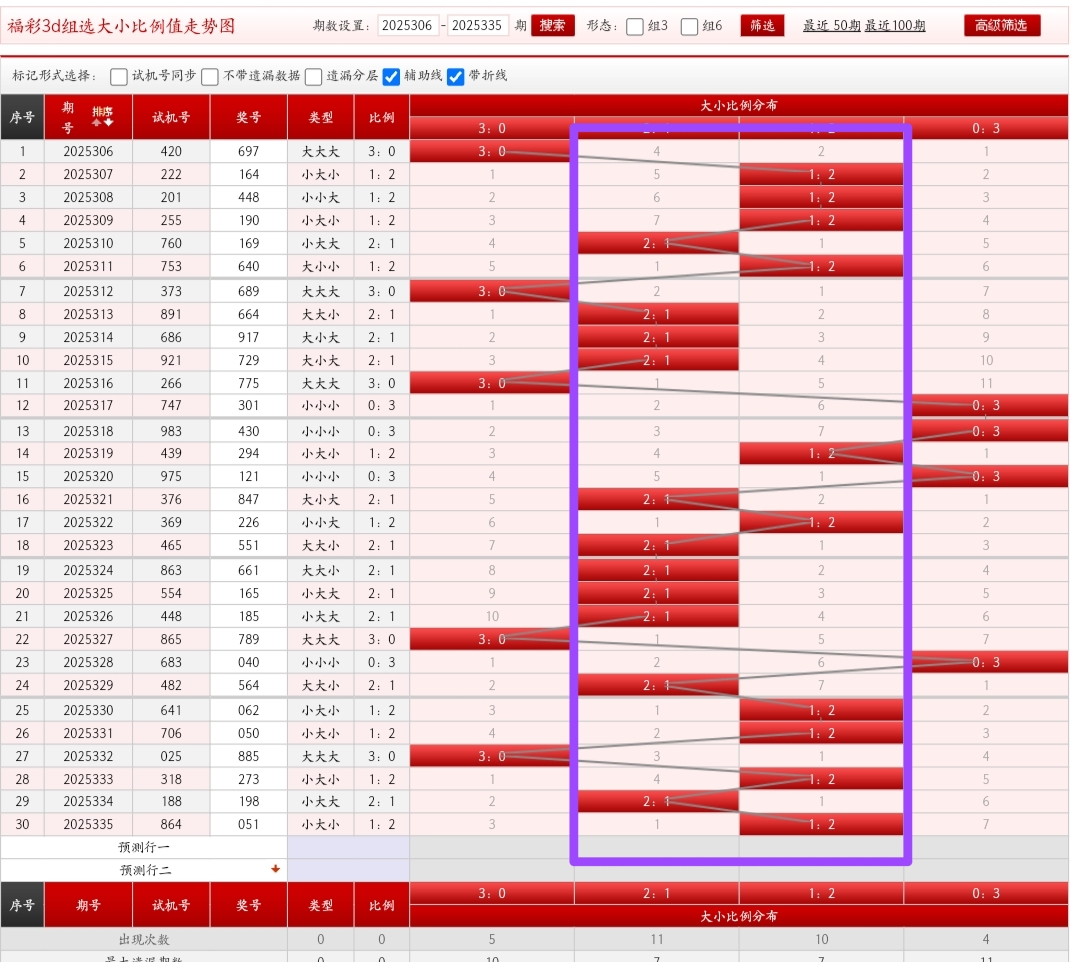
Task: Click the 排序 sort arrows in header
Action: [x=102, y=117]
